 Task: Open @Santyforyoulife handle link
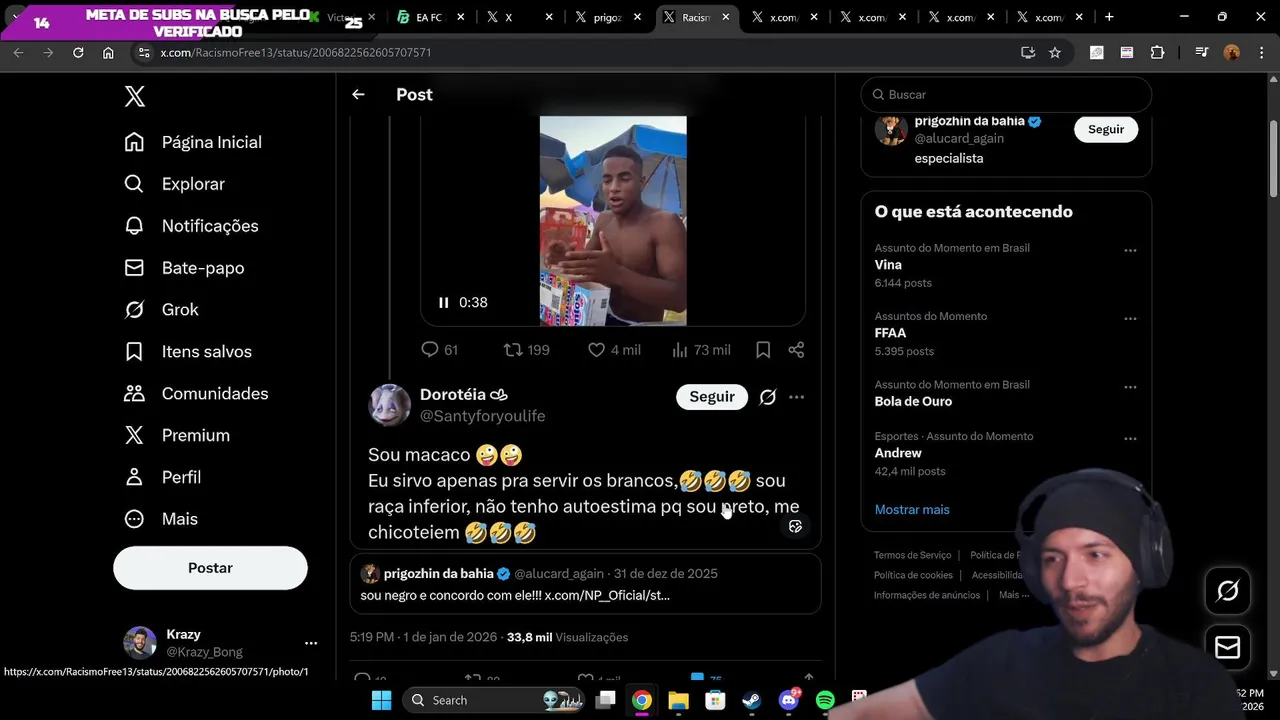tap(482, 416)
